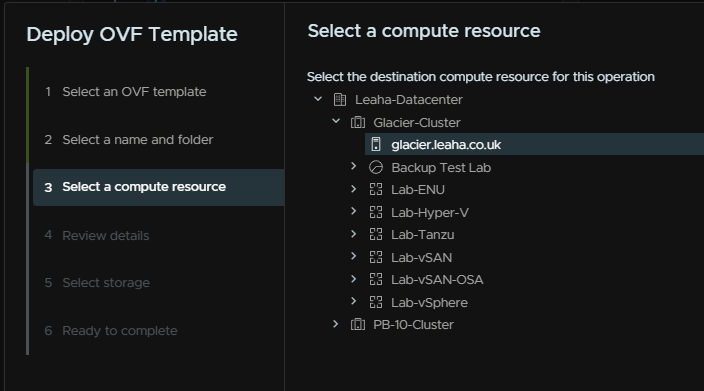Click the PB-10-Cluster cluster icon
This screenshot has height=391, width=704.
[358, 324]
